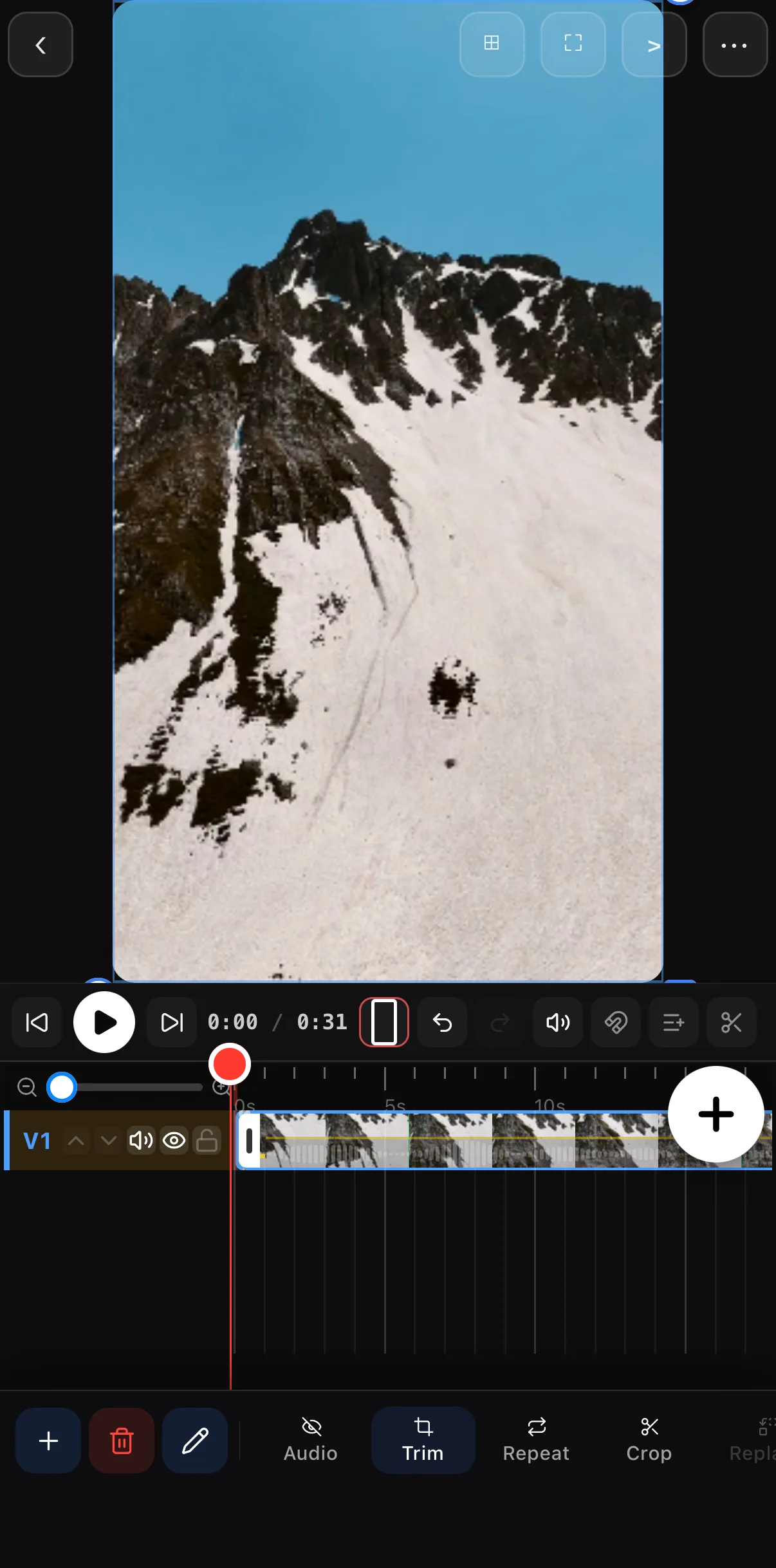Image resolution: width=776 pixels, height=1568 pixels.
Task: Redo the last undone edit
Action: pyautogui.click(x=500, y=1022)
